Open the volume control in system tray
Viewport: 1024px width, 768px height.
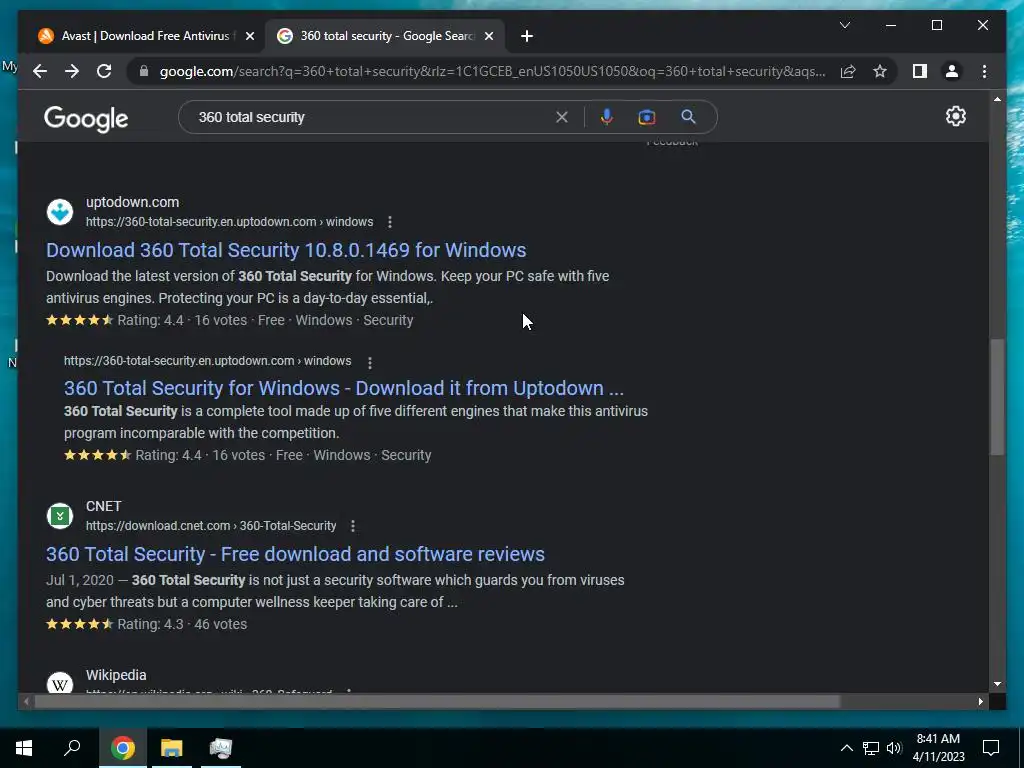coord(894,748)
